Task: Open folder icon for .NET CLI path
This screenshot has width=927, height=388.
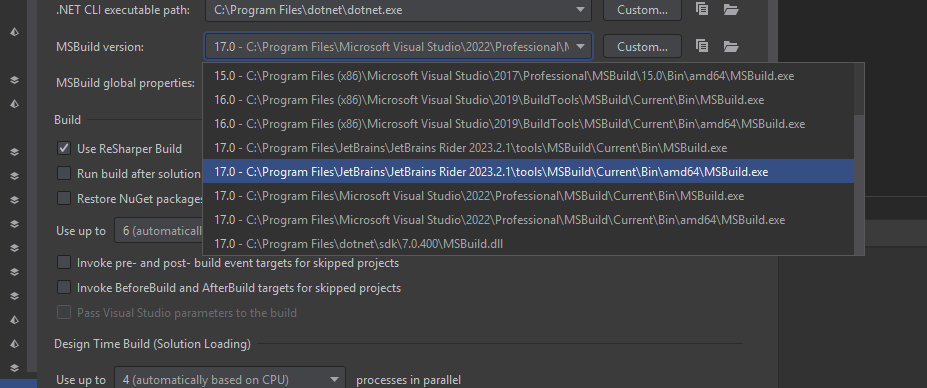Action: 731,9
